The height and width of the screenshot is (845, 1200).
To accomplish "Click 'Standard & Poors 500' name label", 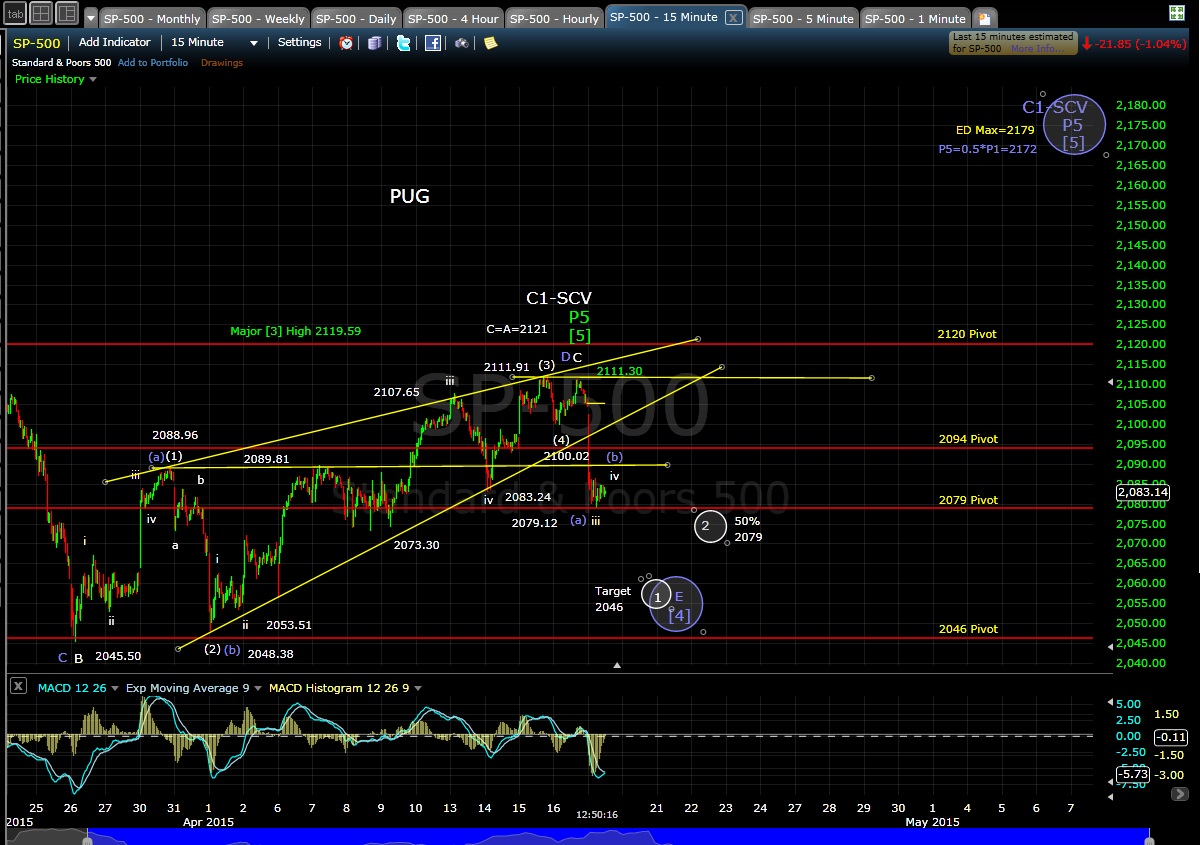I will [61, 63].
